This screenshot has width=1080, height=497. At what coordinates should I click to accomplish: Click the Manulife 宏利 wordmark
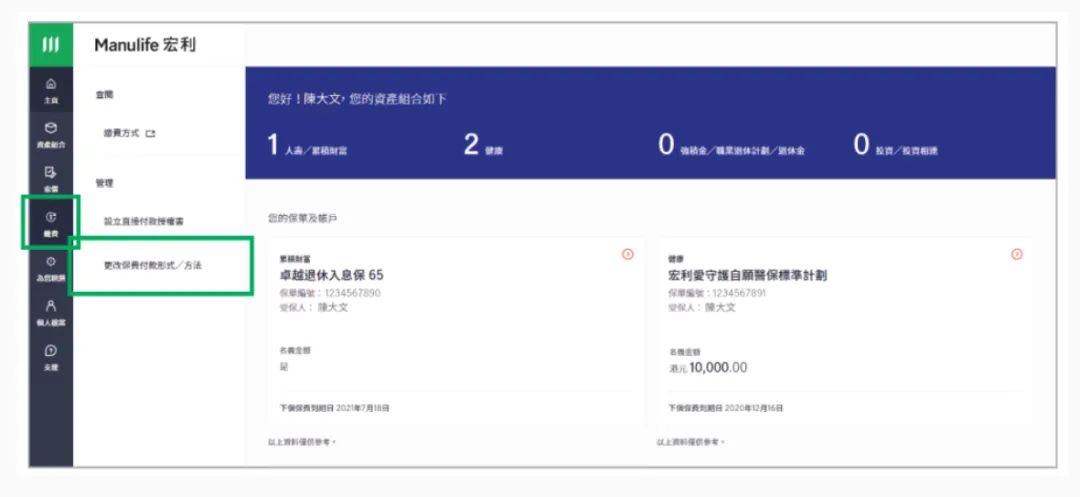click(145, 45)
